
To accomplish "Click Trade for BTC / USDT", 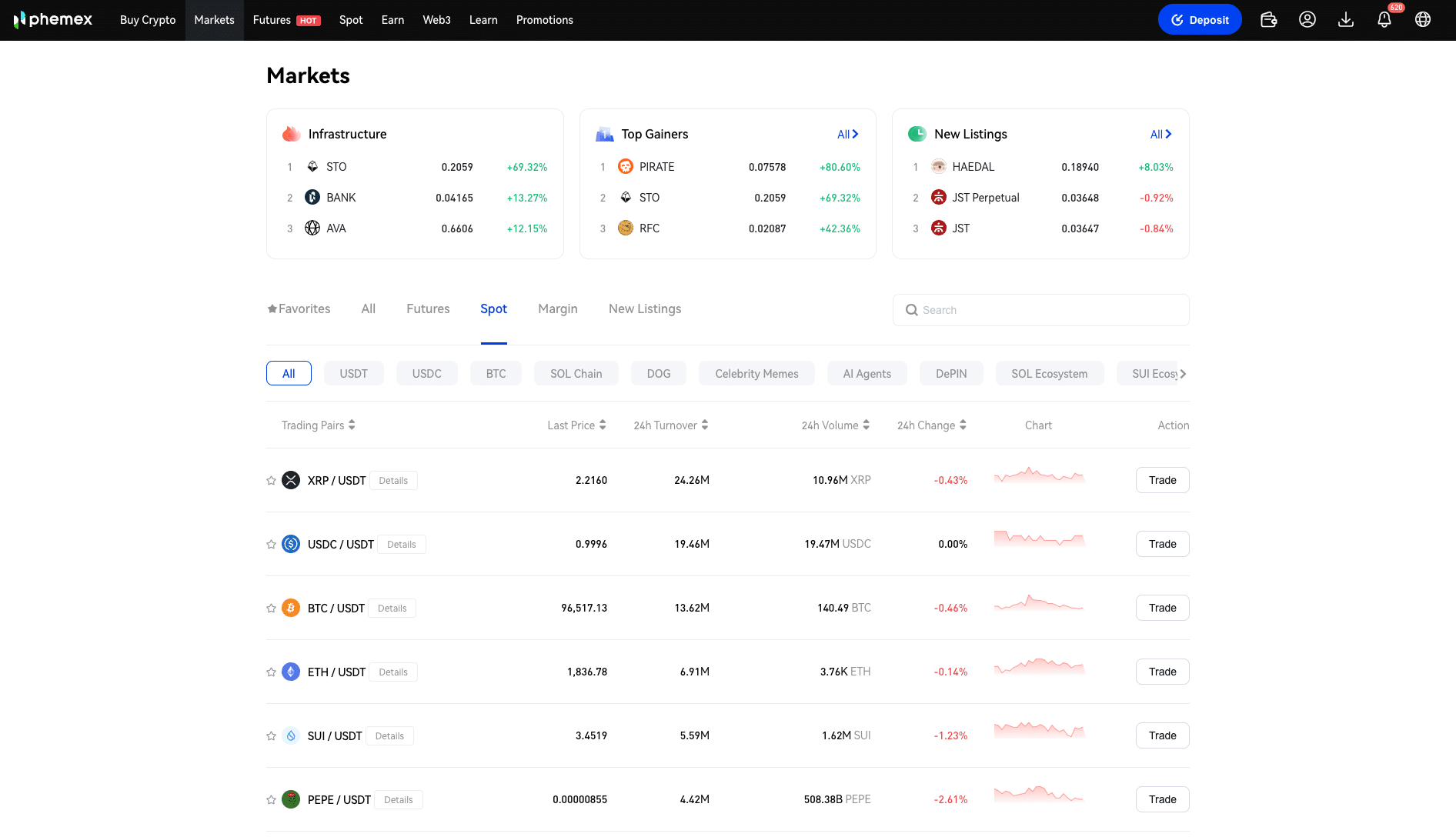I will [x=1162, y=608].
